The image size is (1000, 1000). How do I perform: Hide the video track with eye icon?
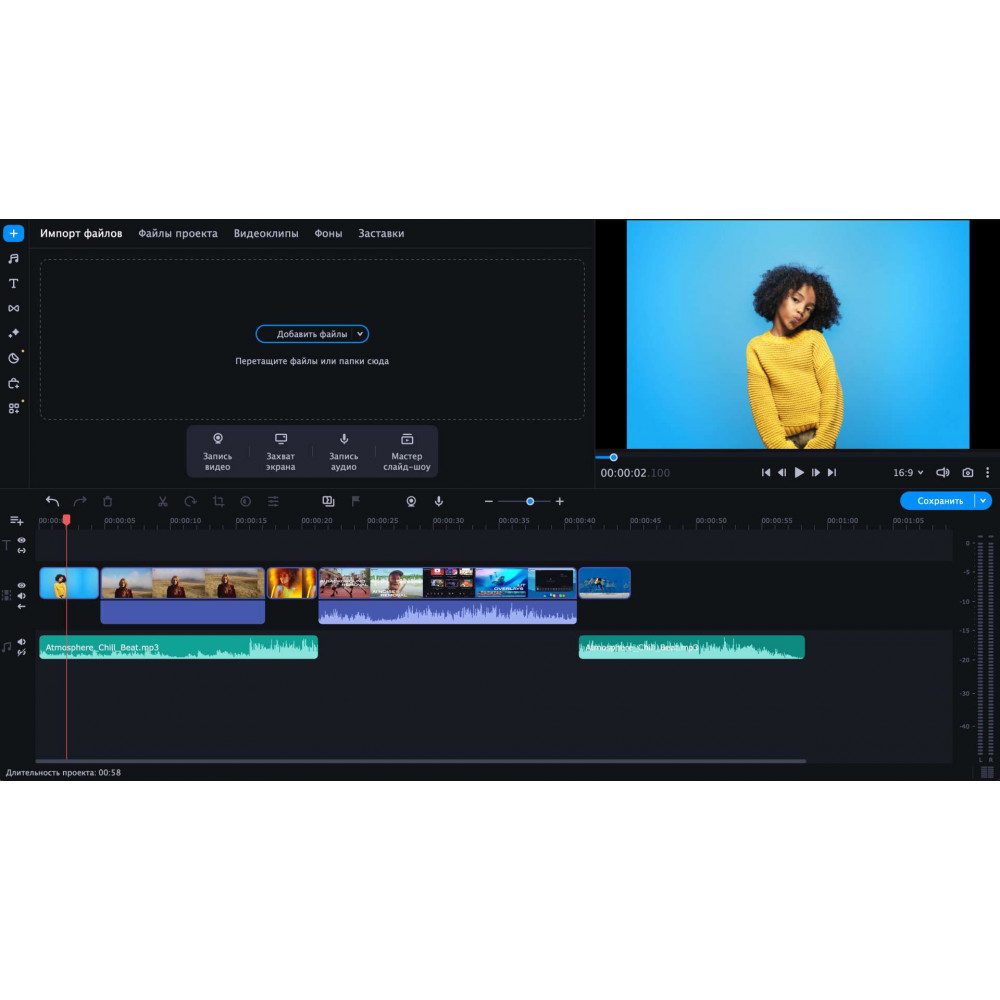point(22,586)
